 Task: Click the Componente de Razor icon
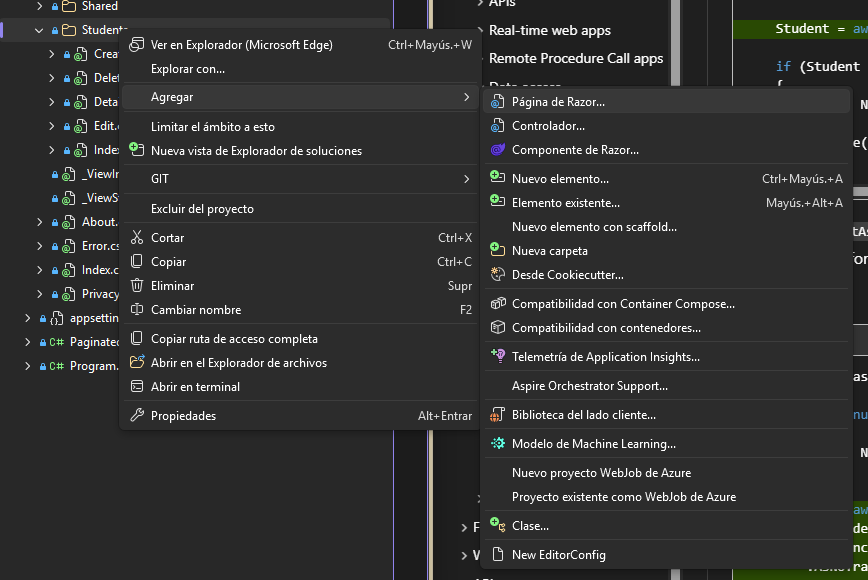(498, 150)
